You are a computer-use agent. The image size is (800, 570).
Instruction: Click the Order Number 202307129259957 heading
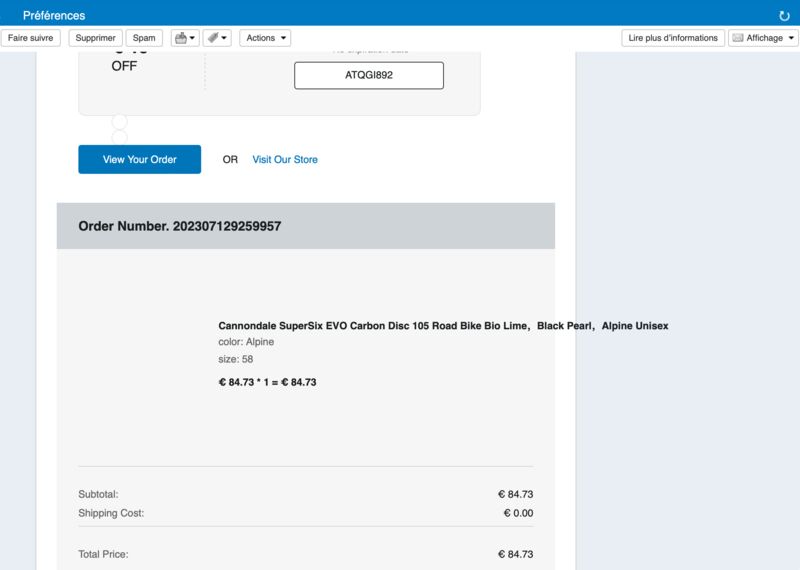[x=180, y=226]
